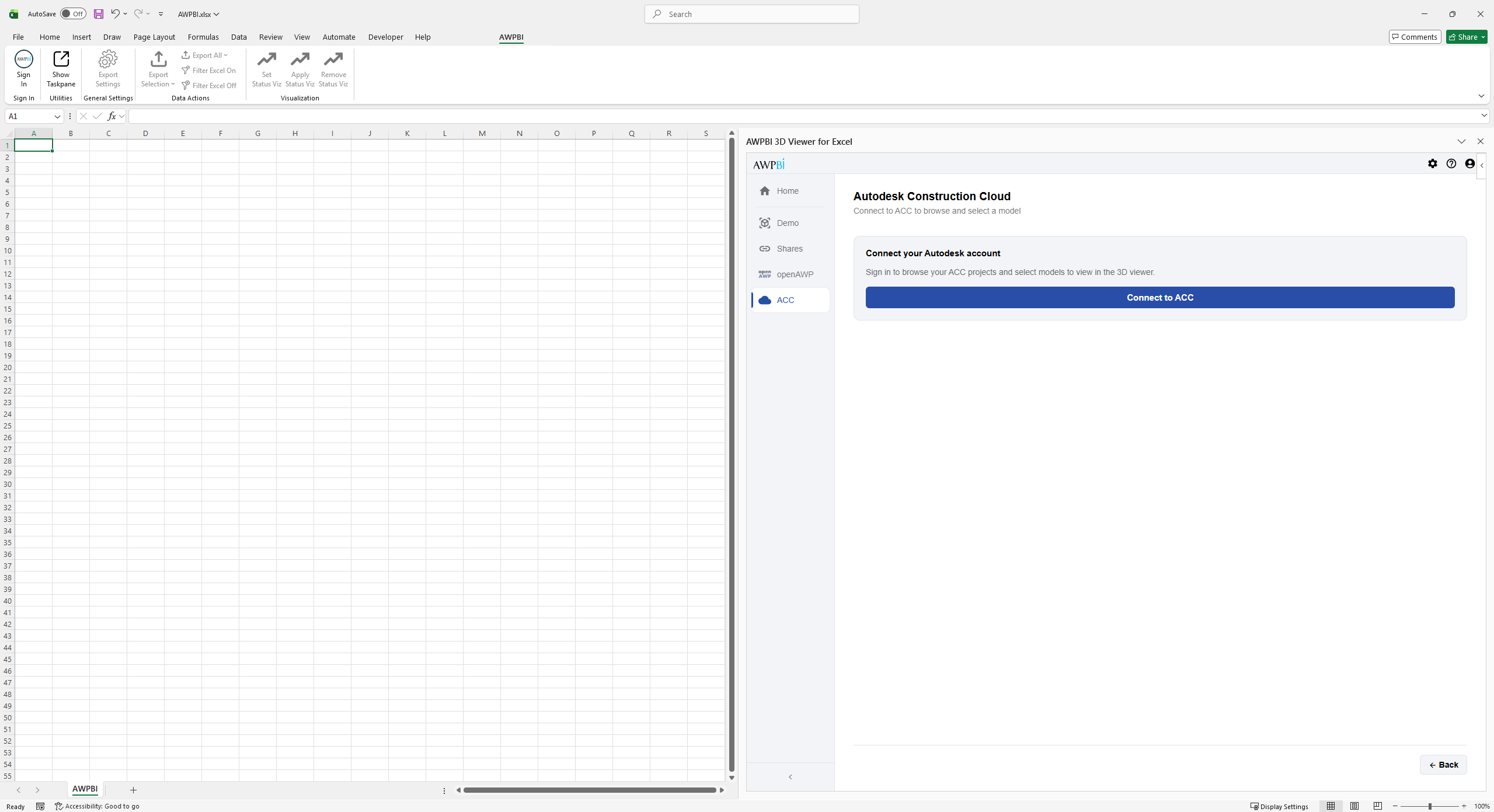Viewport: 1494px width, 812px height.
Task: Switch to the Home ribbon tab
Action: (x=50, y=37)
